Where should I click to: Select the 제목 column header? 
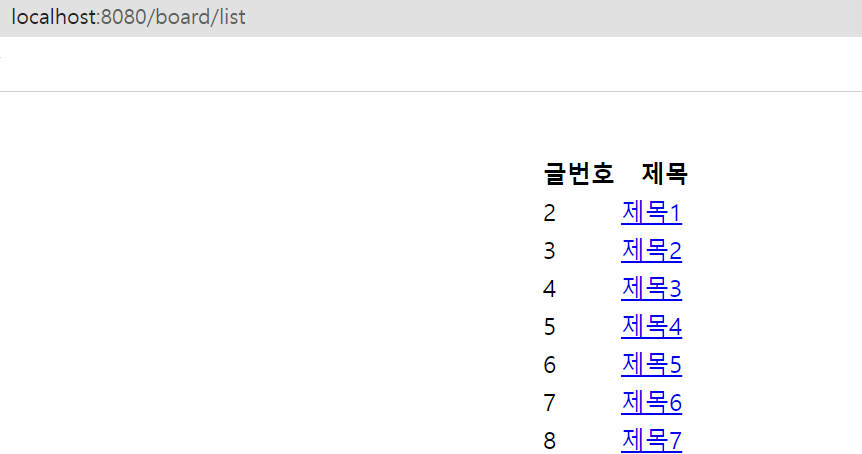(665, 174)
